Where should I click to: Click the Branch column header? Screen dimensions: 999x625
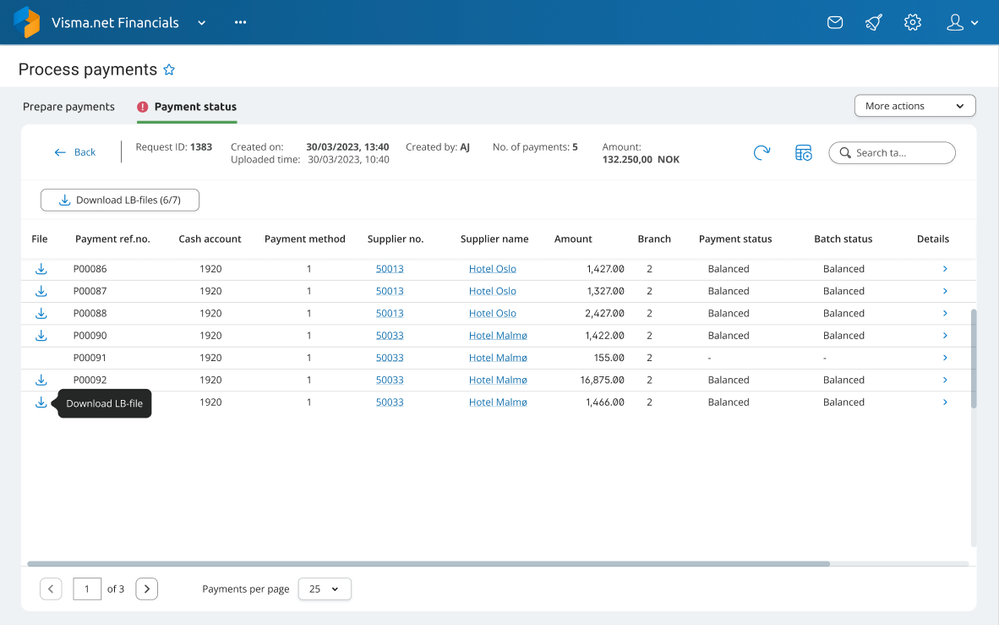pos(654,239)
